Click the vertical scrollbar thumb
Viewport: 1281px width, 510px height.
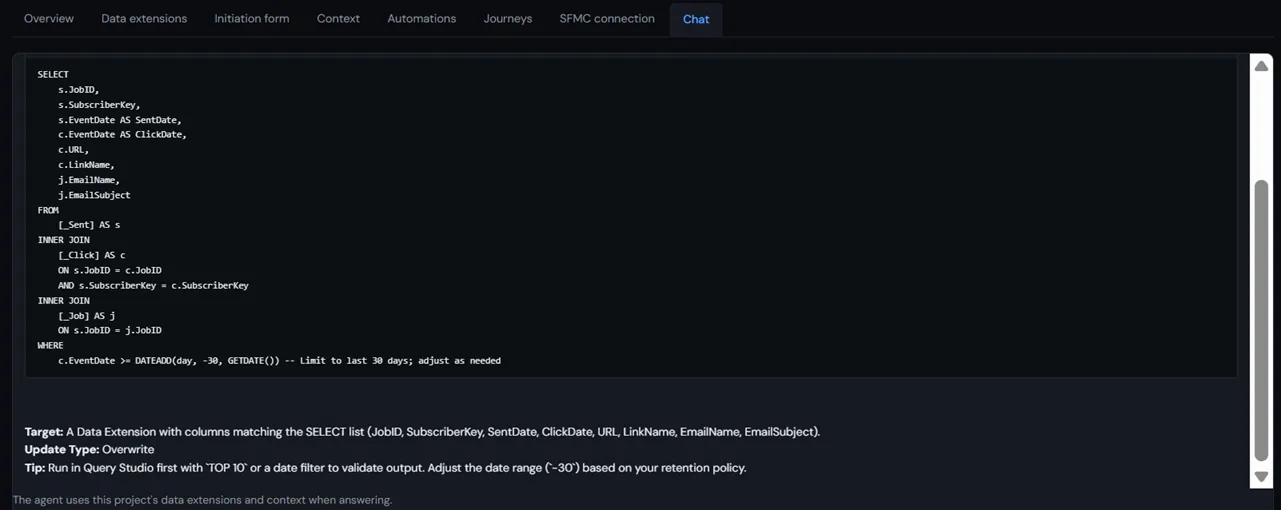(1261, 321)
